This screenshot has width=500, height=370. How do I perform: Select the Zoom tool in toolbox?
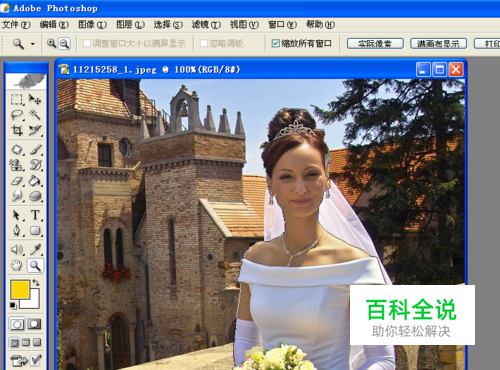(35, 265)
